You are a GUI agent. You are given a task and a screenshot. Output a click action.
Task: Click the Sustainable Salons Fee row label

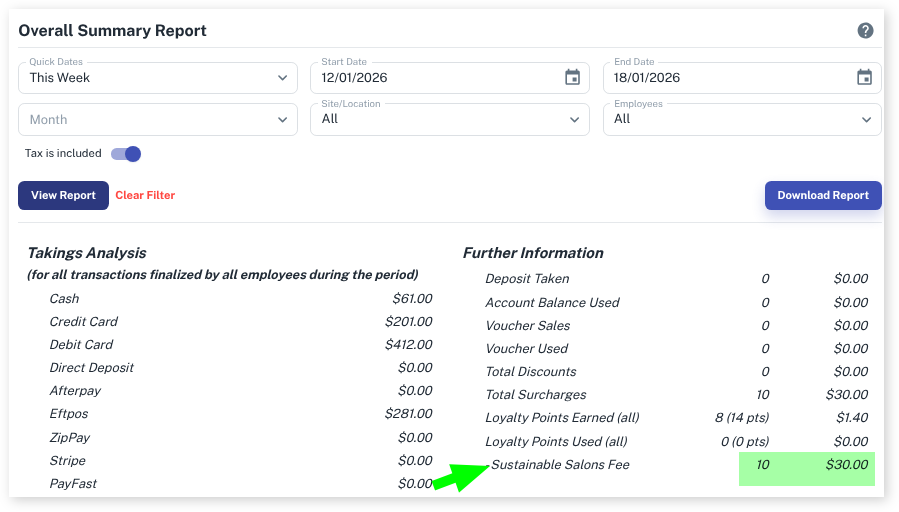pos(560,465)
